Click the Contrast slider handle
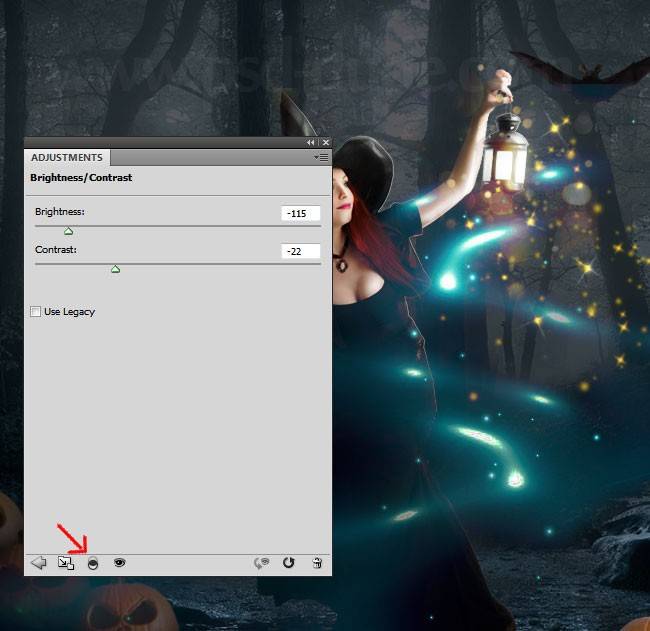This screenshot has height=631, width=650. (115, 269)
